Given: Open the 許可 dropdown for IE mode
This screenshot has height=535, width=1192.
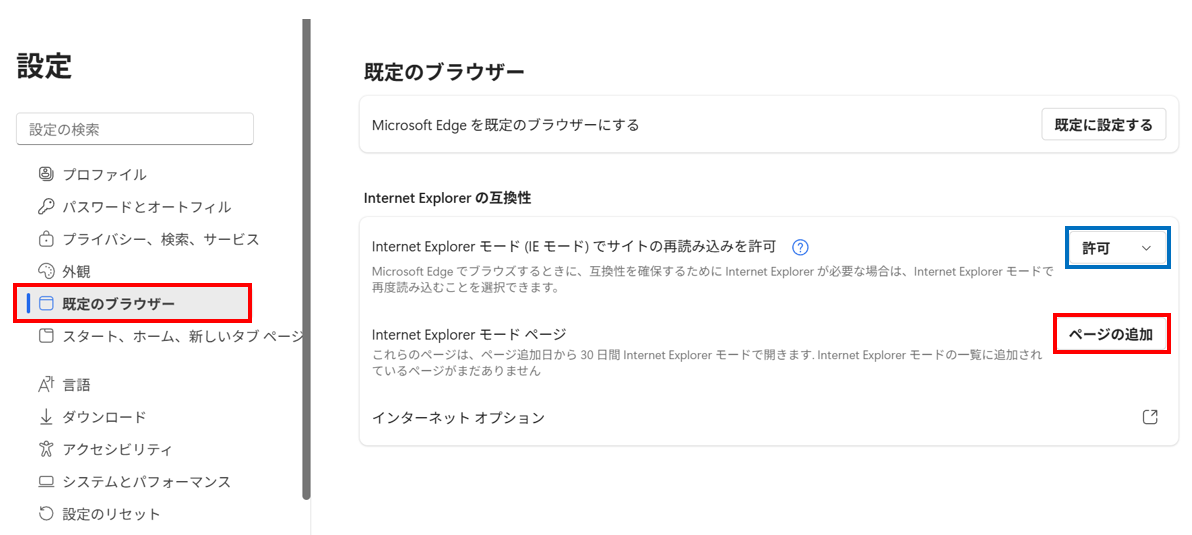Looking at the screenshot, I should 1117,248.
